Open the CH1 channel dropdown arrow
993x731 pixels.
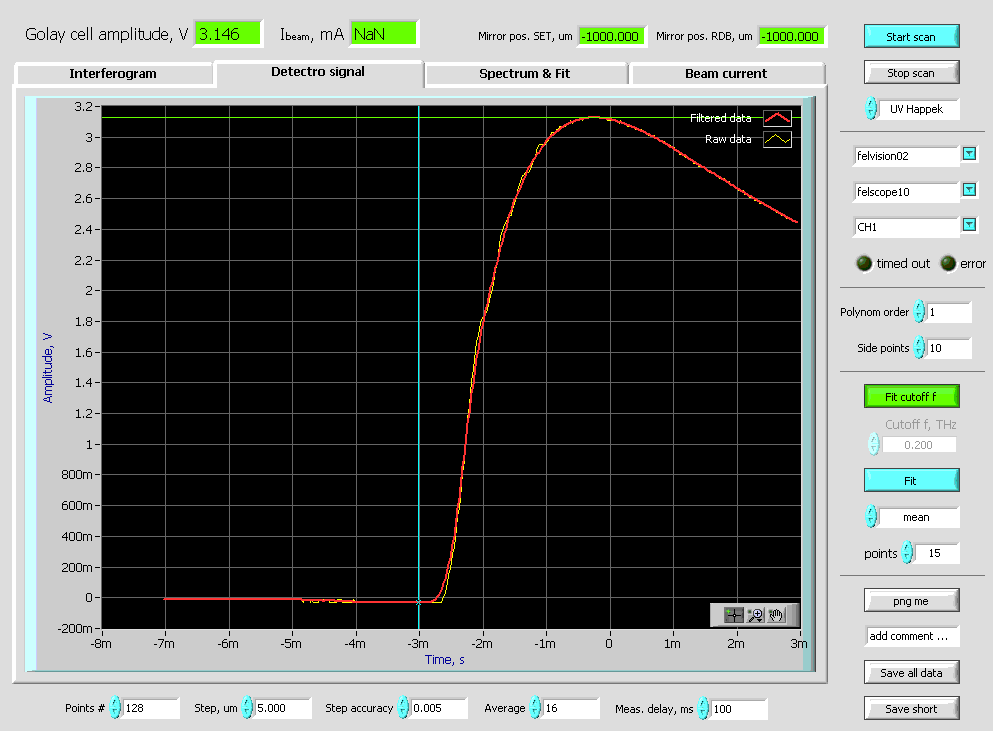pyautogui.click(x=969, y=225)
